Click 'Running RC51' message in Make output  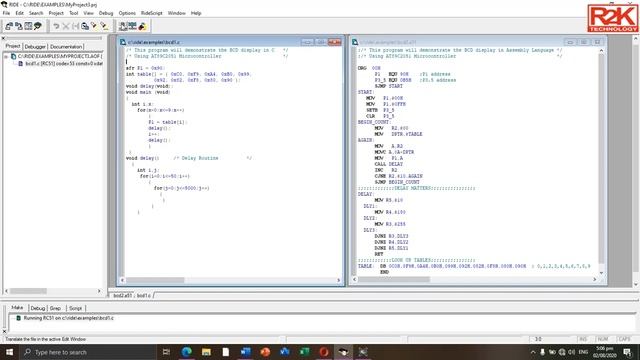tap(69, 318)
